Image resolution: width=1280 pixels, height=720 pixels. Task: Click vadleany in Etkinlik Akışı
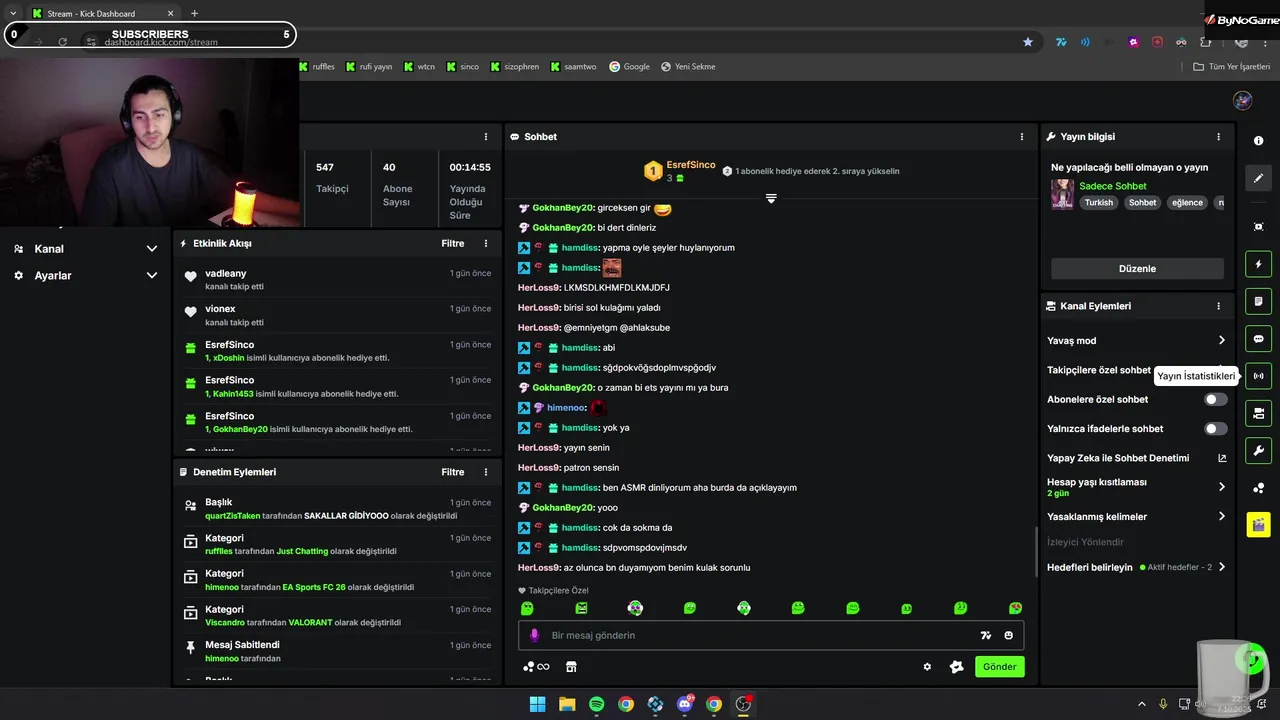pos(226,273)
